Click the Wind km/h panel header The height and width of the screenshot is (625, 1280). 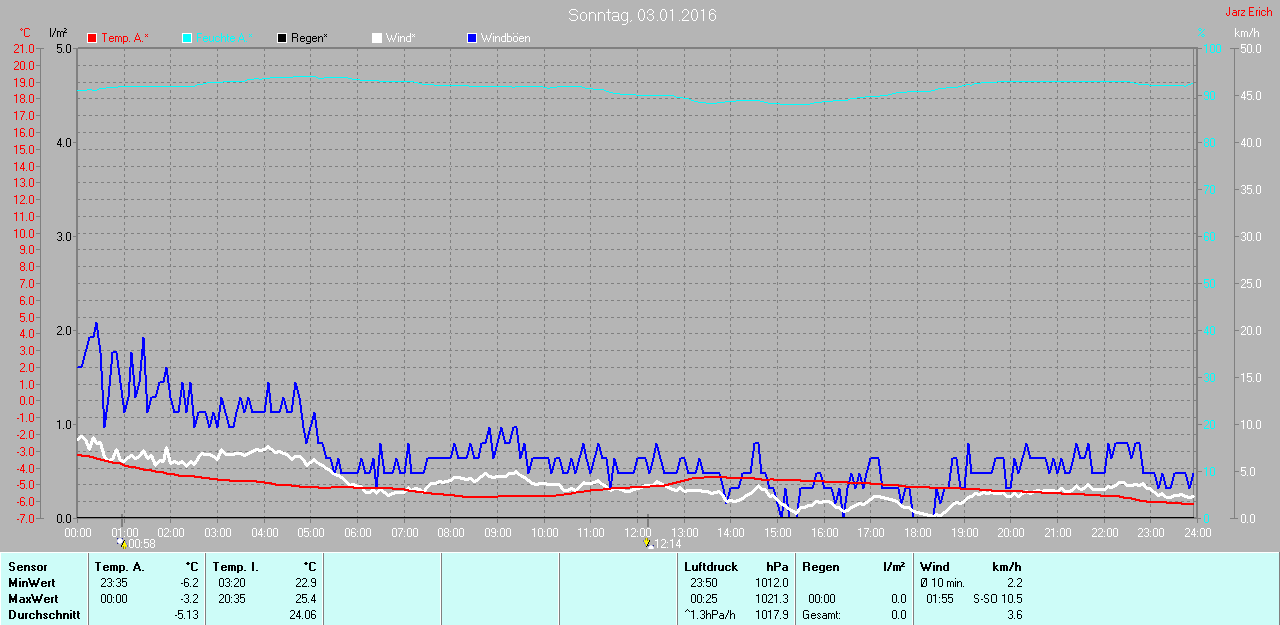point(970,567)
